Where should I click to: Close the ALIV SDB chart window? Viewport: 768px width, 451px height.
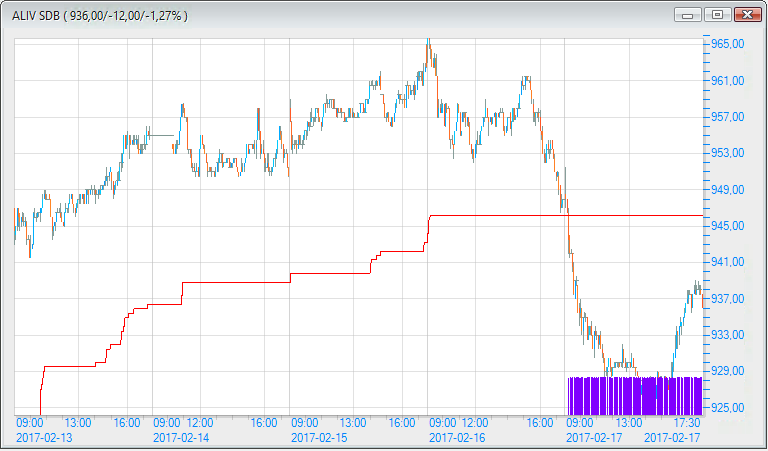745,15
